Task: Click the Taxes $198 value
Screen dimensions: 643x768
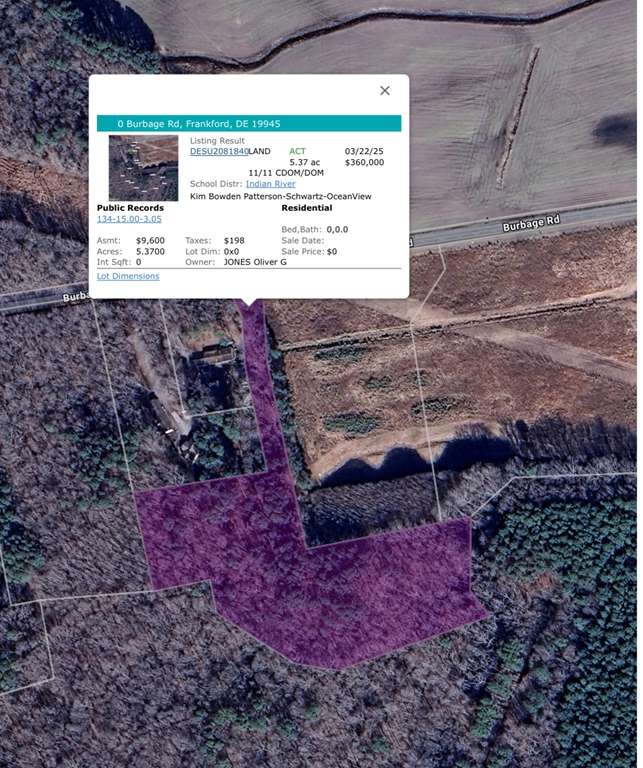Action: tap(234, 241)
